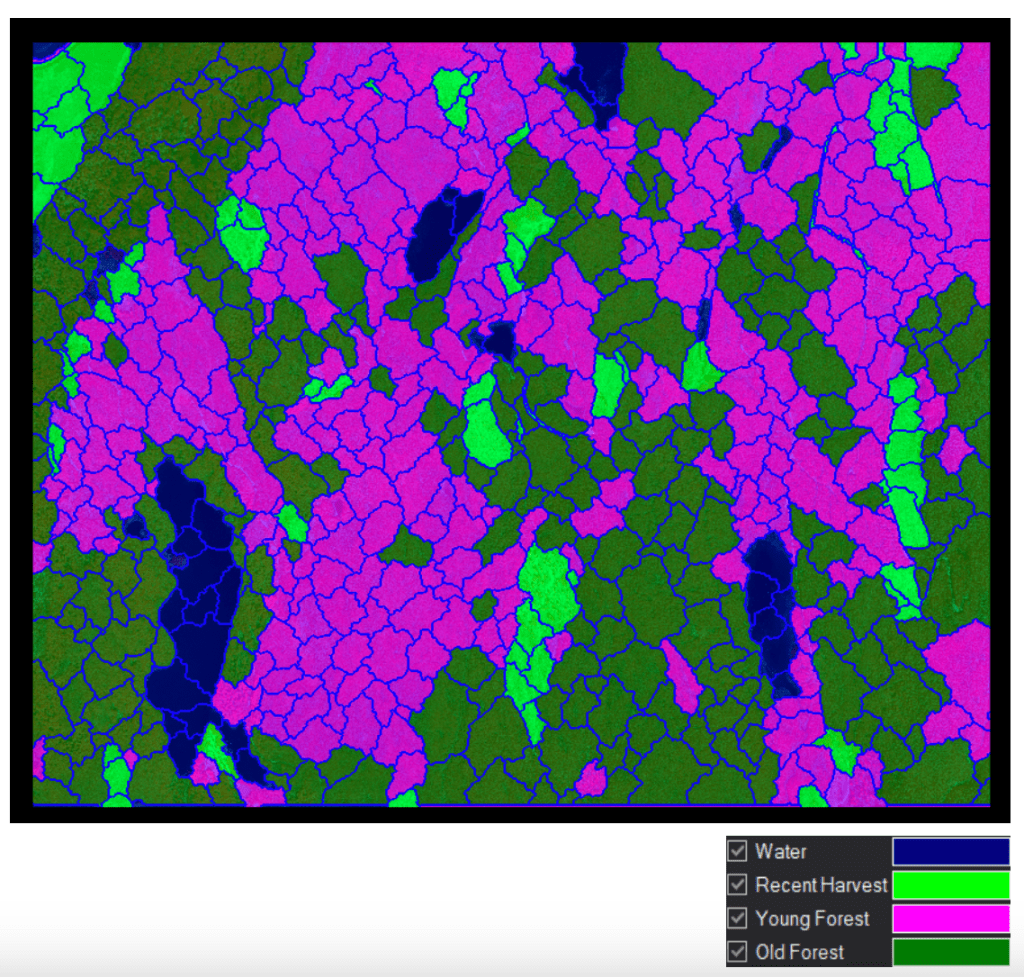Click the magenta Young Forest color swatch

[x=950, y=918]
